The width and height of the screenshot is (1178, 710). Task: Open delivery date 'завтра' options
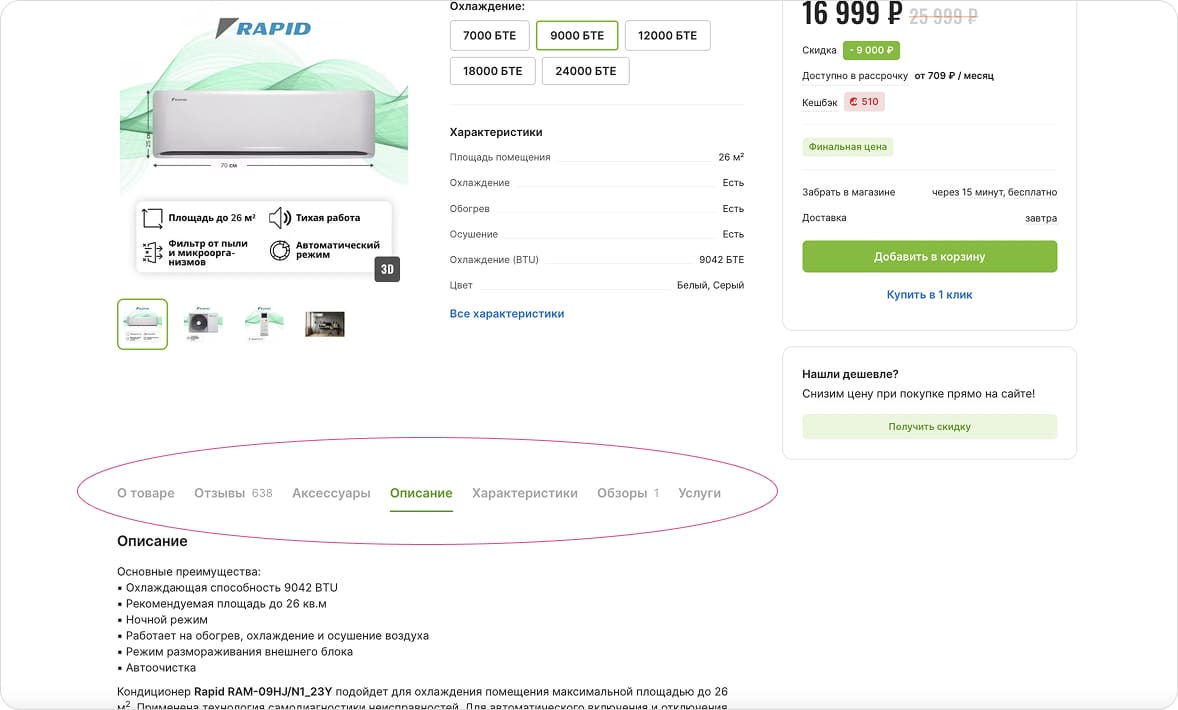(1040, 218)
